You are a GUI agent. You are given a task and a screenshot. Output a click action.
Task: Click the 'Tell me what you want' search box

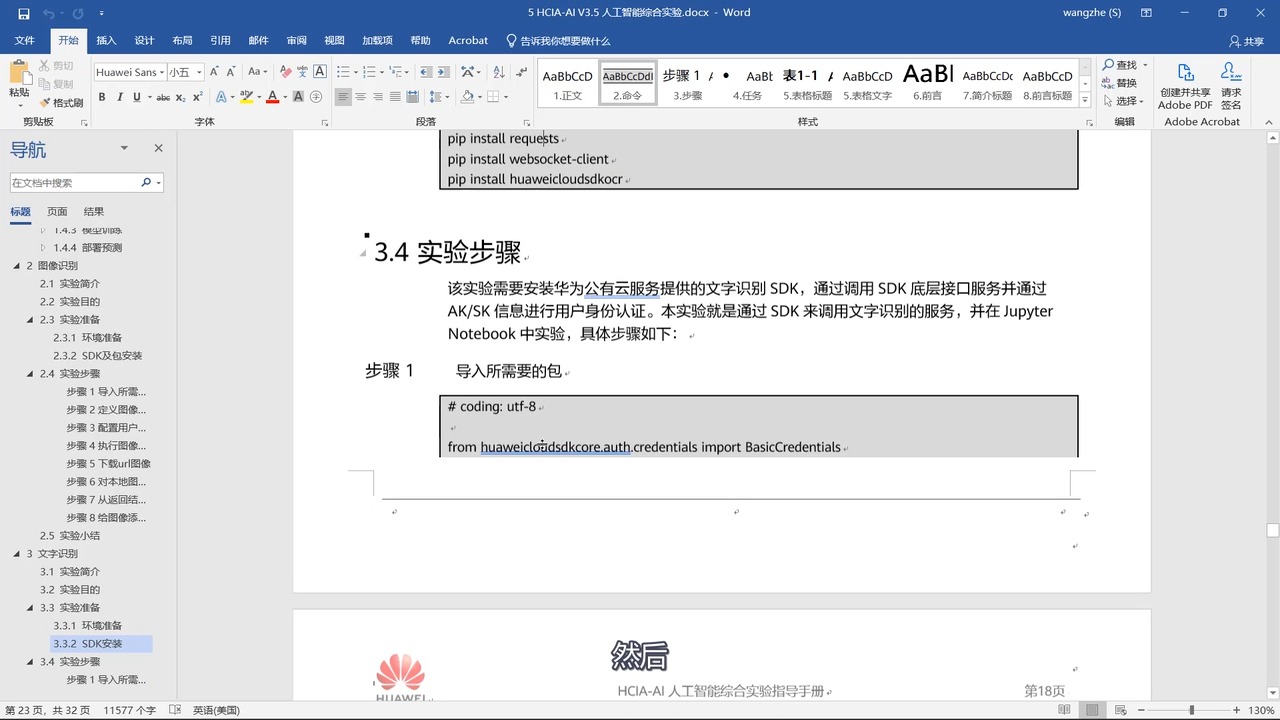pyautogui.click(x=557, y=41)
